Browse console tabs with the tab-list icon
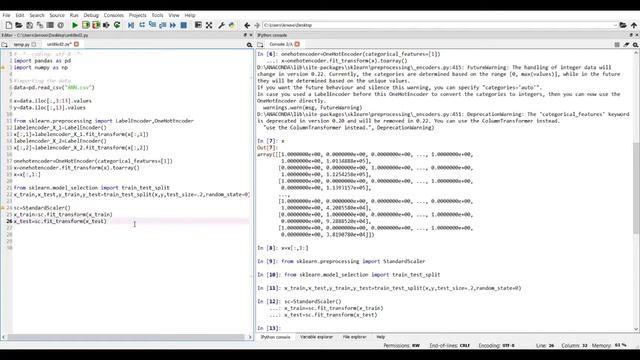640x360 pixels. 260,44
